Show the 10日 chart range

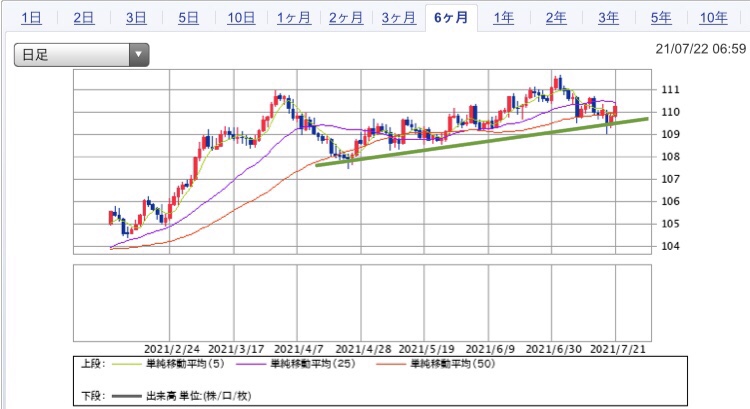(241, 18)
